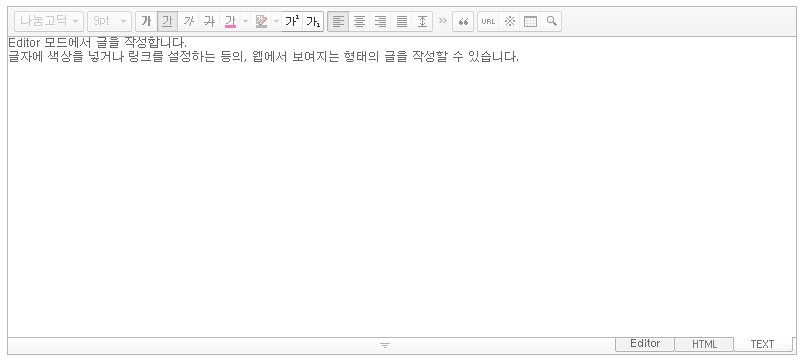
Task: Open the special characters picker
Action: coord(509,22)
